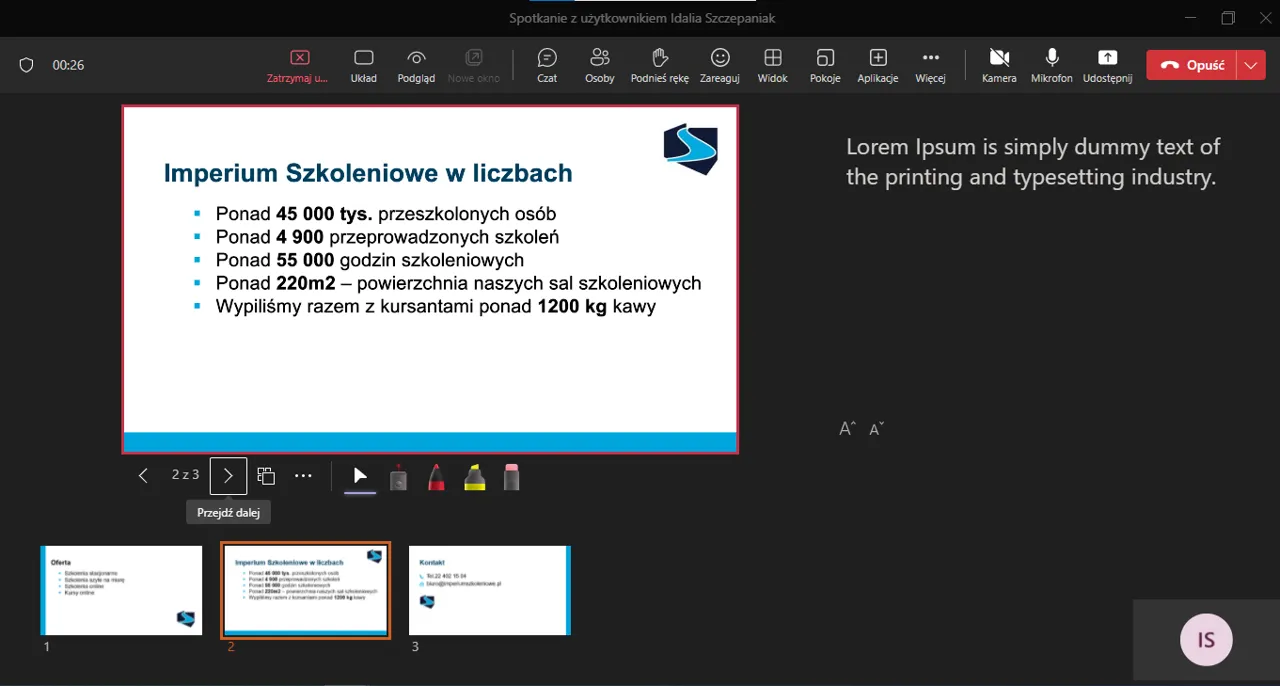Toggle the Podgląd private view

416,64
